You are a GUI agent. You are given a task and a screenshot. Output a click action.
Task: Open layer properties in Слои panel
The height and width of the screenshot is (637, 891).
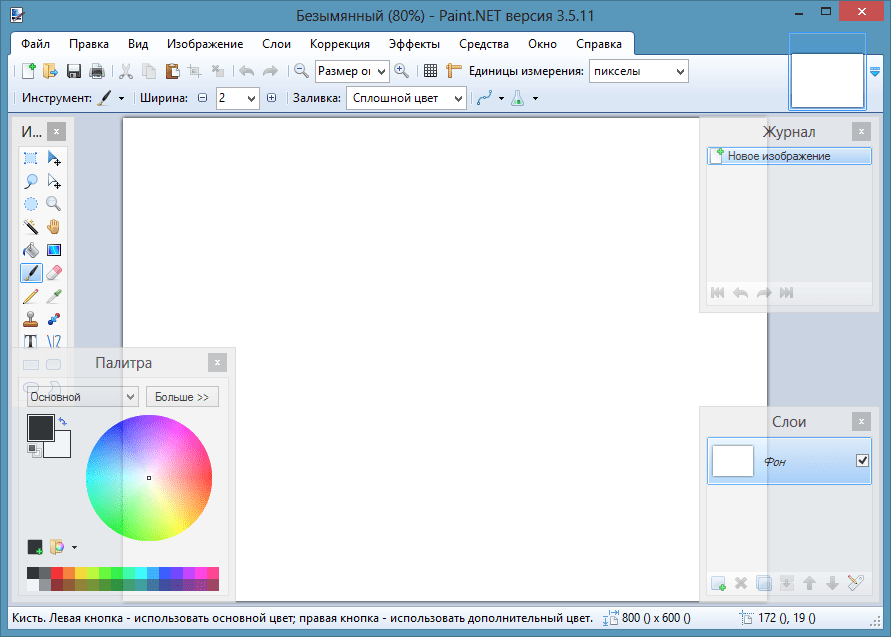click(x=855, y=583)
